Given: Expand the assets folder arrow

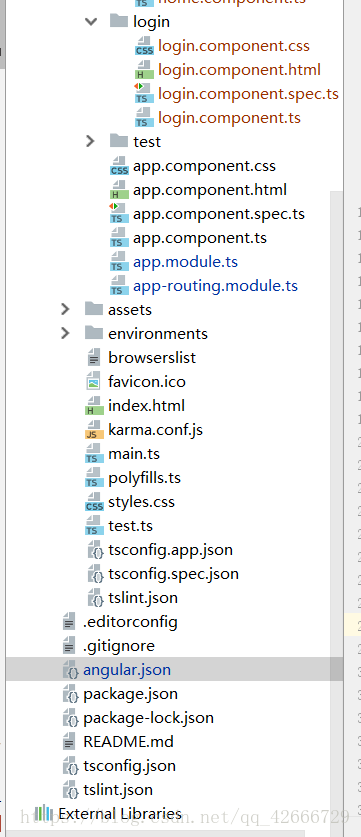Looking at the screenshot, I should pyautogui.click(x=65, y=309).
